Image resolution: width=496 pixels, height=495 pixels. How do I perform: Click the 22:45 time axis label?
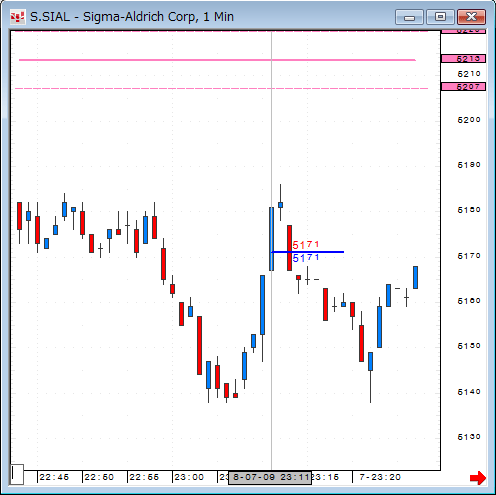(x=54, y=477)
